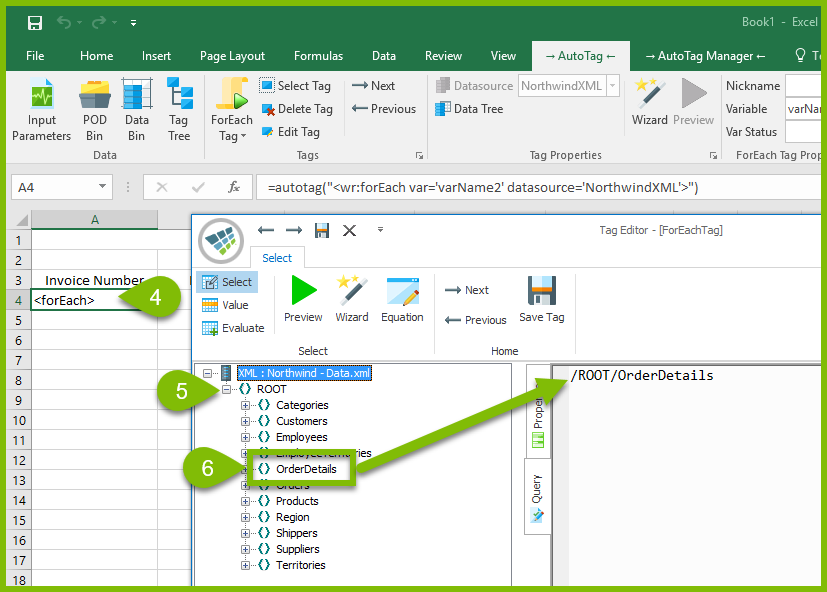The image size is (827, 592).
Task: Open the AutoTag Manager tab
Action: pyautogui.click(x=705, y=56)
